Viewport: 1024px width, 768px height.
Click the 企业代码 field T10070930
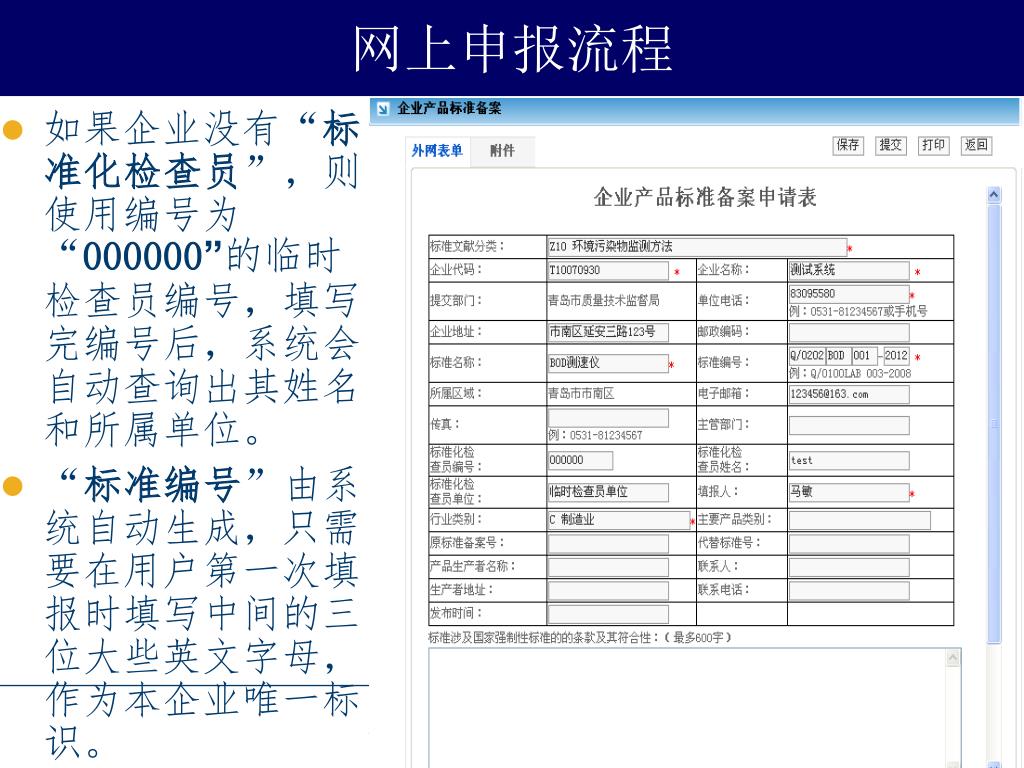point(608,270)
